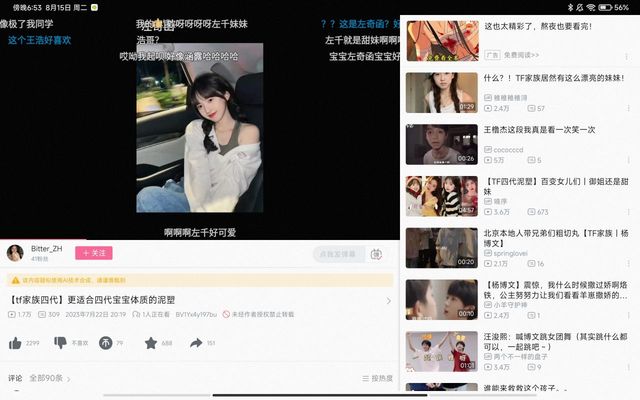Like the video with the thumbs-up icon
The image size is (640, 400).
pyautogui.click(x=15, y=343)
